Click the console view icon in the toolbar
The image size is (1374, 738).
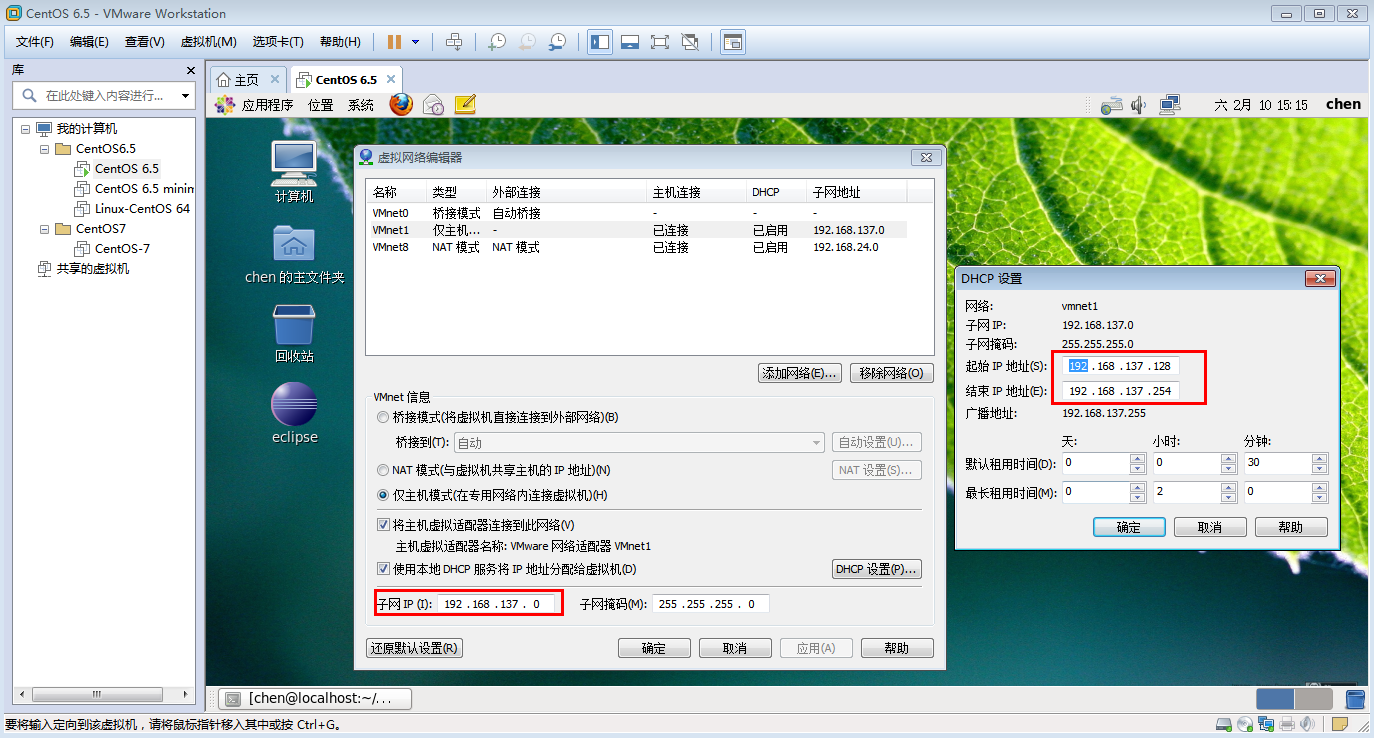tap(733, 42)
